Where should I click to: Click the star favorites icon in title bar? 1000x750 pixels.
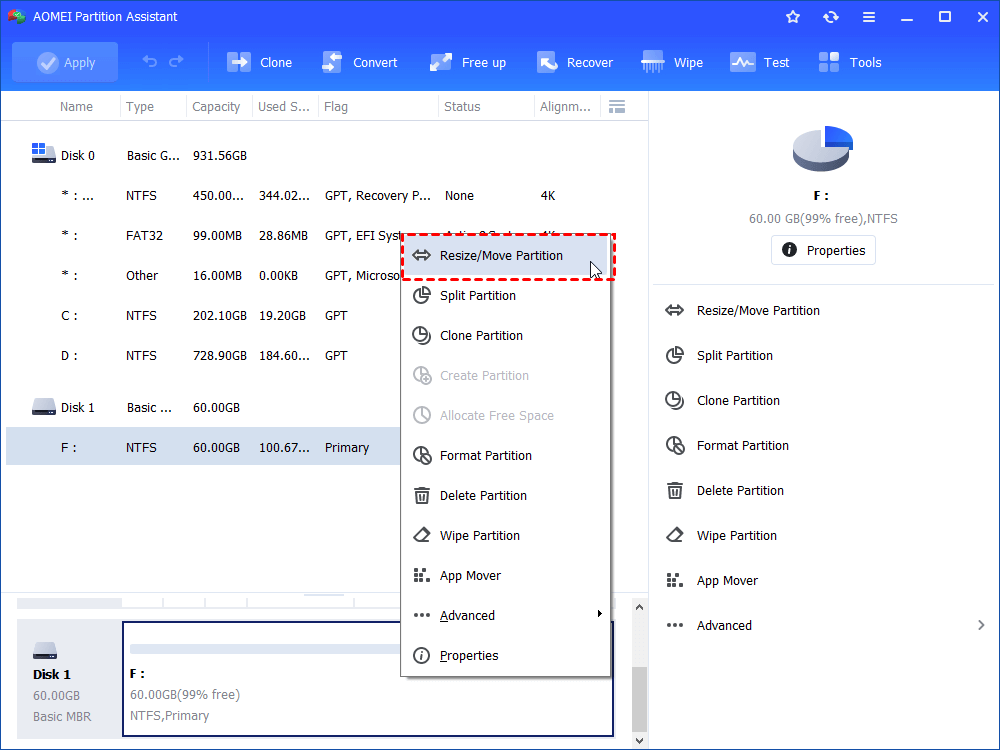793,17
